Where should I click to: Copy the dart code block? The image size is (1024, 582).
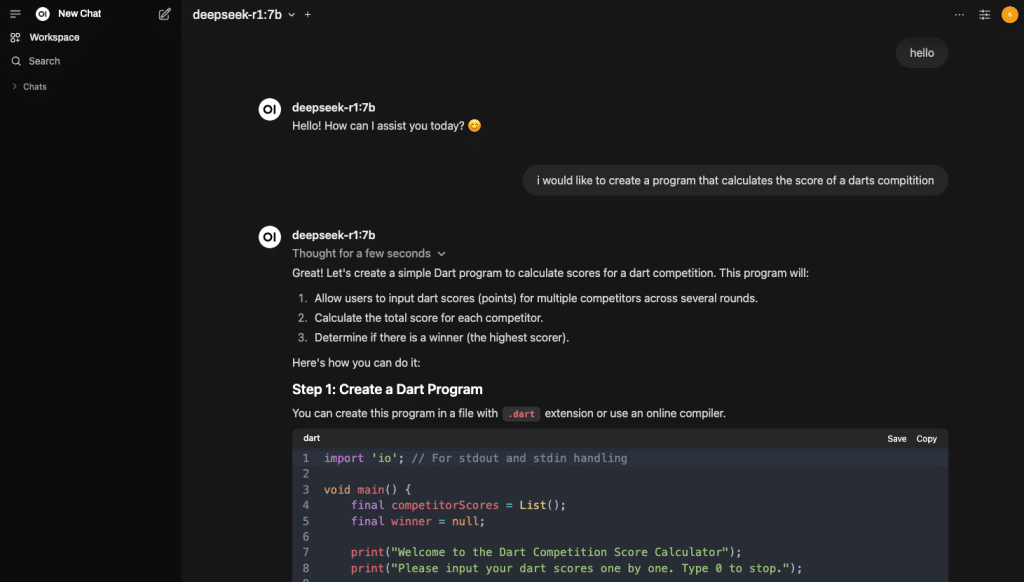(x=926, y=439)
